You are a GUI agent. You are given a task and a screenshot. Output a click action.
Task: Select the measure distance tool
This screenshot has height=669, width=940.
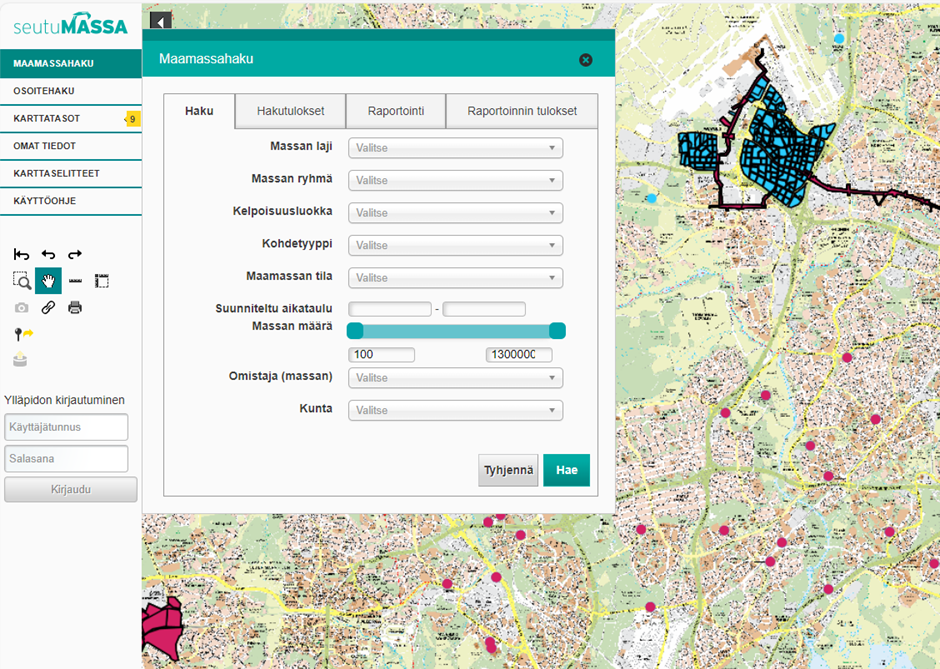(75, 281)
